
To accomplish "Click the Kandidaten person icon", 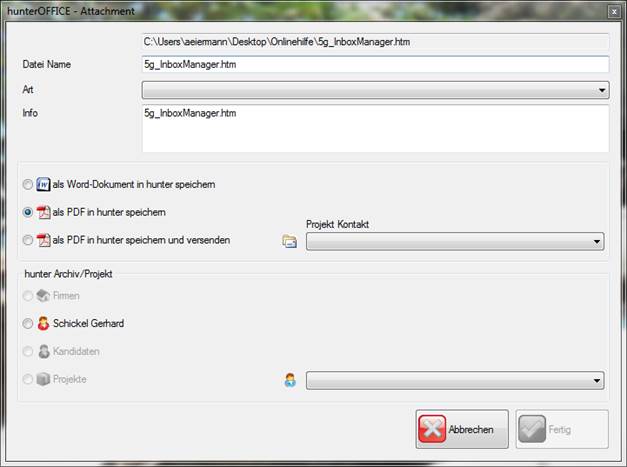I will [x=43, y=352].
